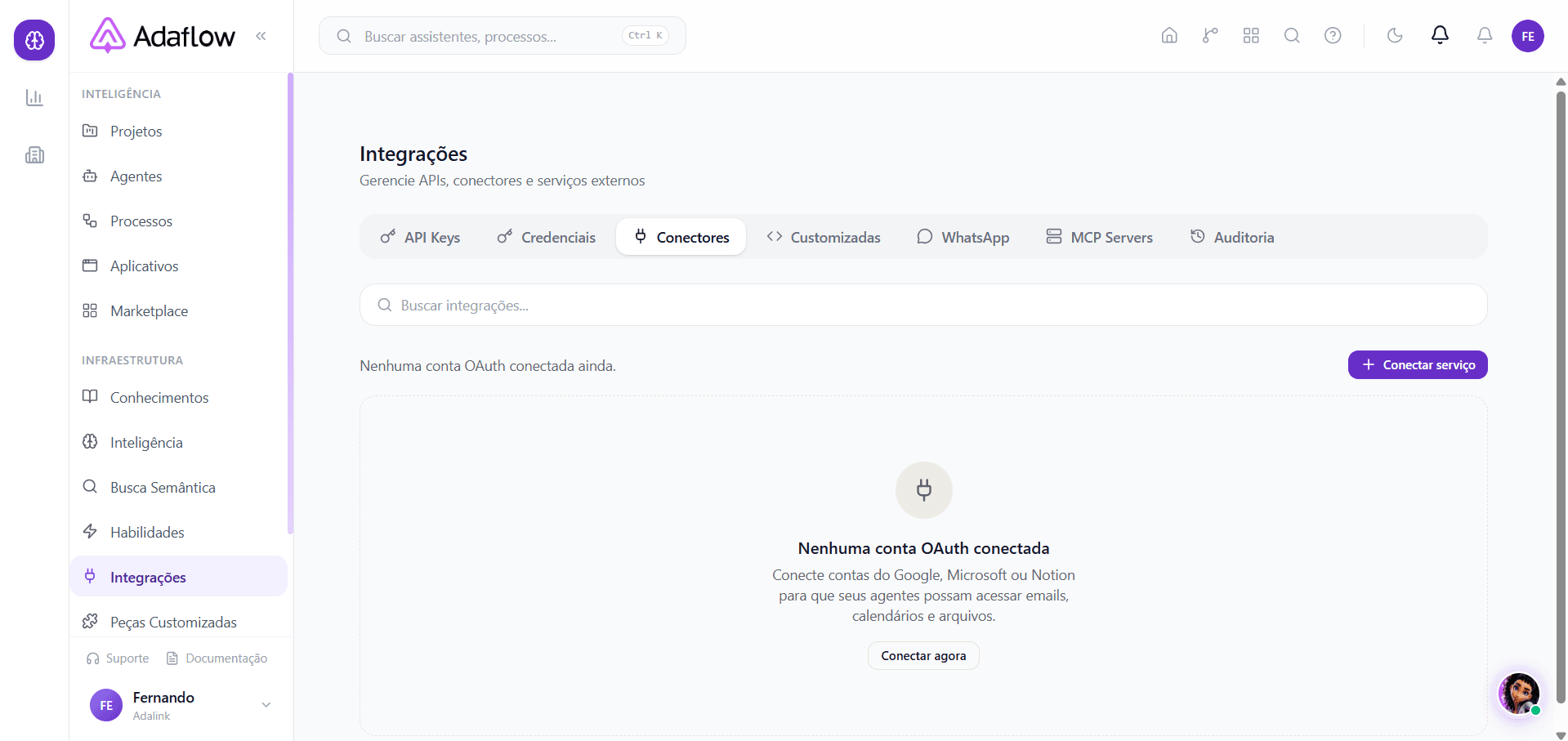Click the sidebar purple scrollbar
Screen dimensions: 1568x741
(x=290, y=304)
